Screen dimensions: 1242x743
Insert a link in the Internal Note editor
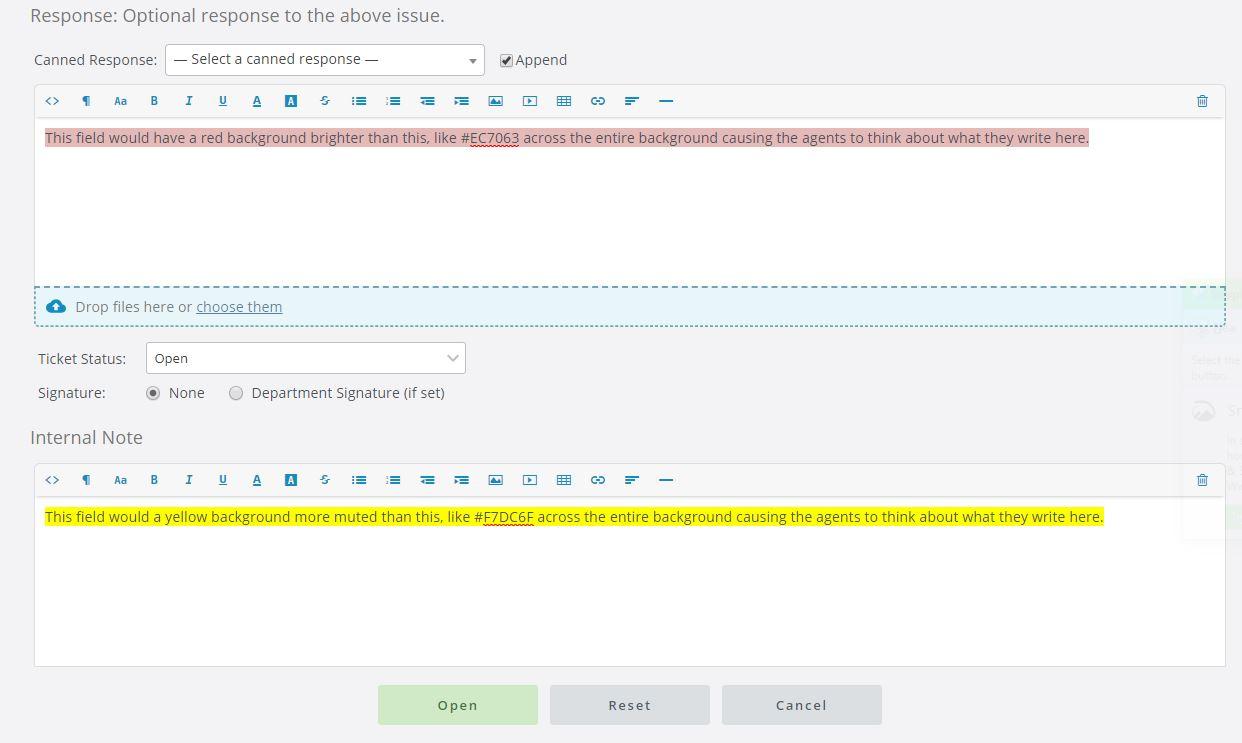[x=598, y=480]
